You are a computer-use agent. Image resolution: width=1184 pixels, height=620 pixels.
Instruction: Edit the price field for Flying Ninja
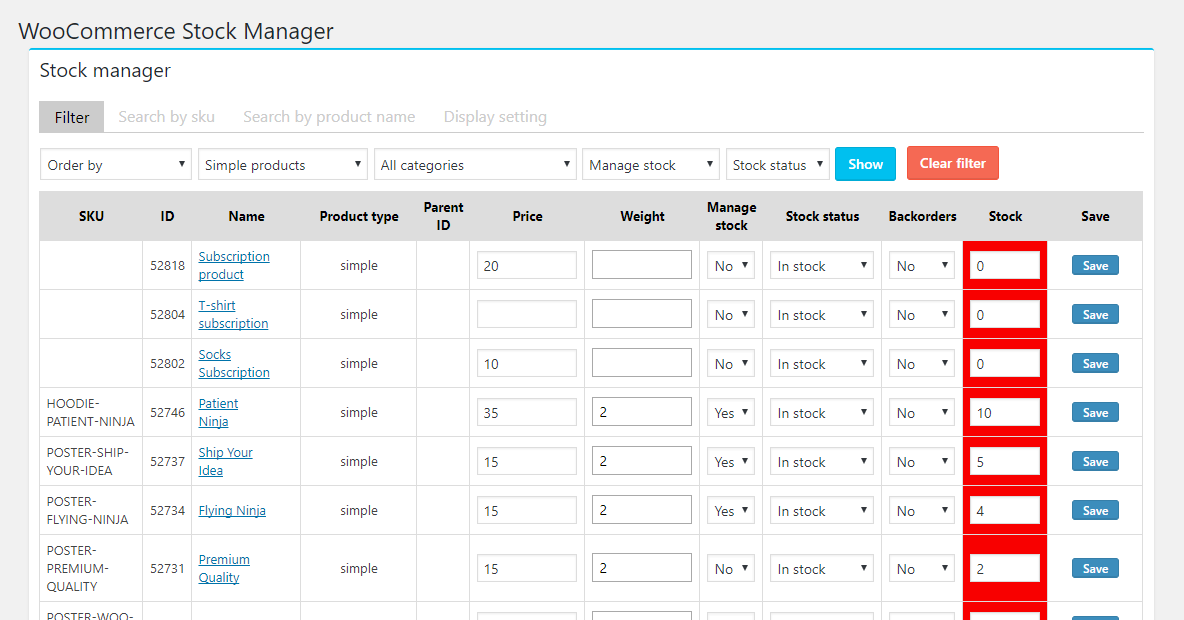(x=527, y=511)
